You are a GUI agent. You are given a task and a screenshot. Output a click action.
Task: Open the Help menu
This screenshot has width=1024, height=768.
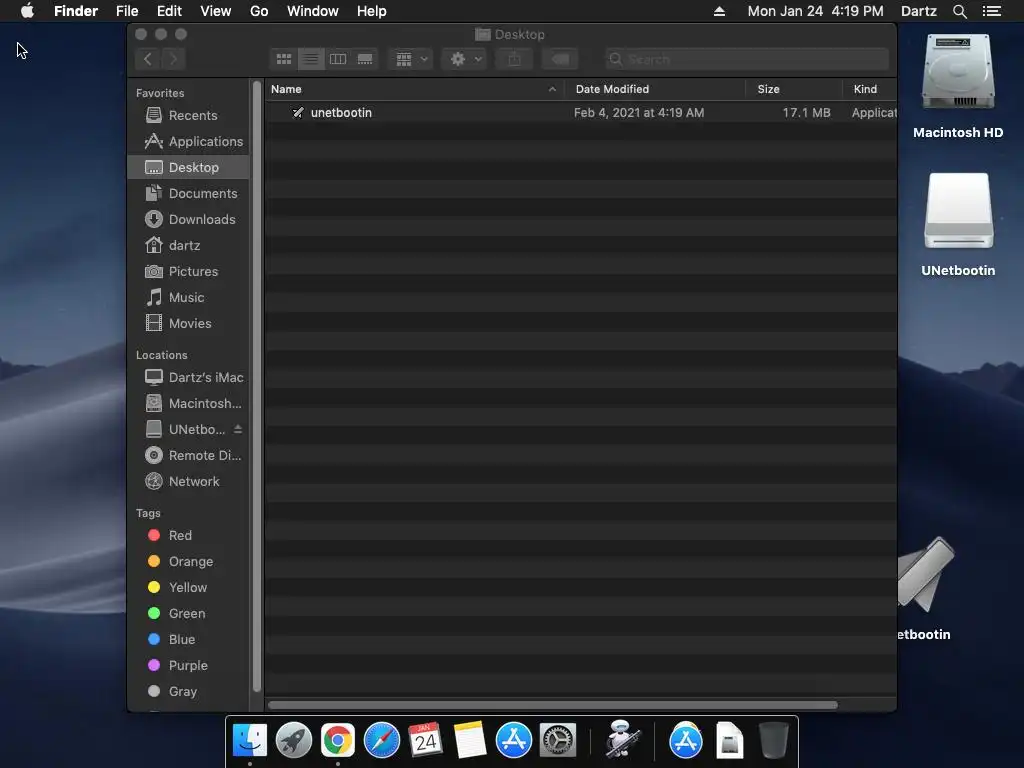pyautogui.click(x=372, y=11)
